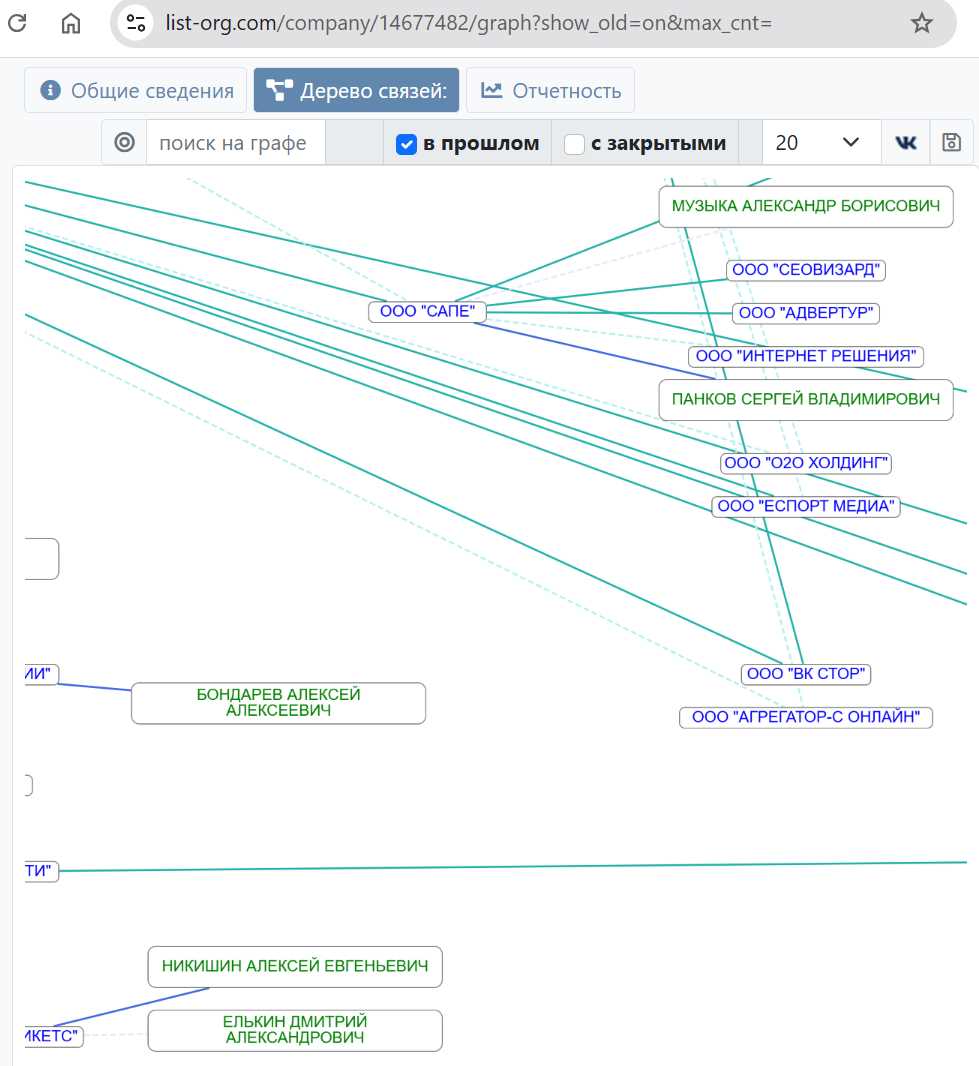This screenshot has height=1066, width=979.
Task: Share graph via the VK icon
Action: 906,143
